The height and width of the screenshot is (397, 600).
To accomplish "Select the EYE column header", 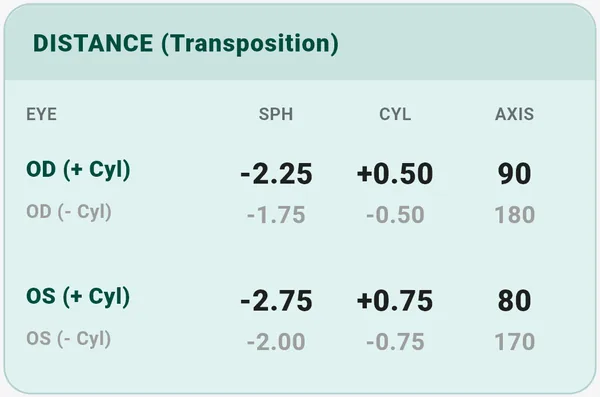I will pyautogui.click(x=41, y=114).
